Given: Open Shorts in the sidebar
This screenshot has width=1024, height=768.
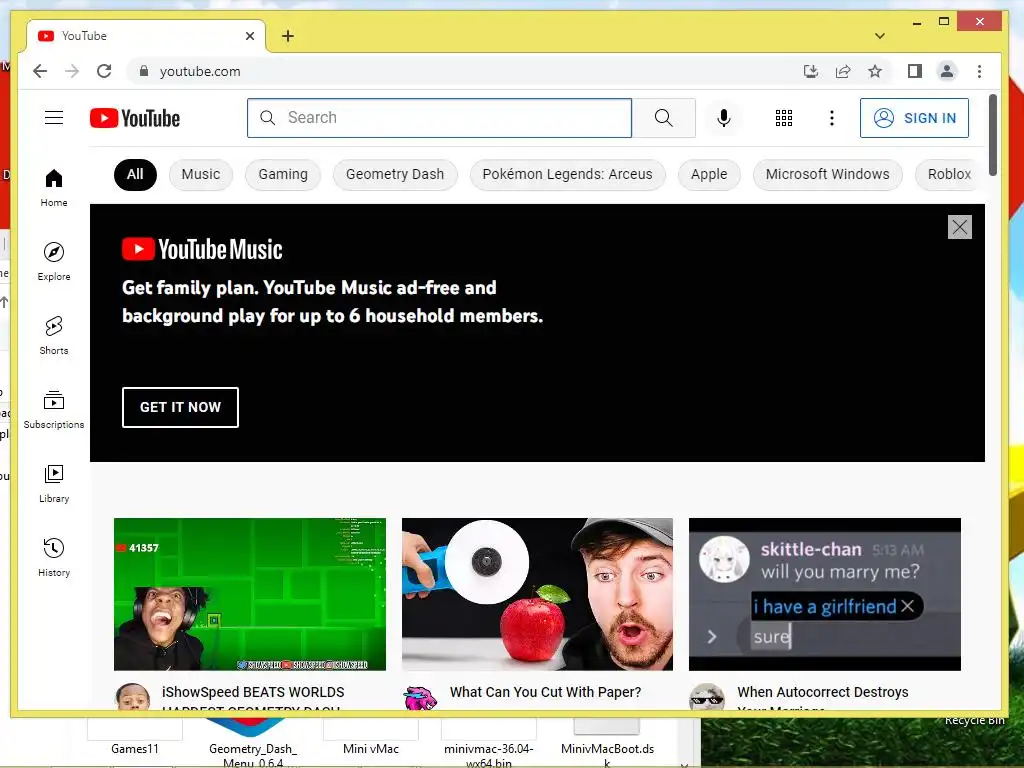Looking at the screenshot, I should pos(54,336).
